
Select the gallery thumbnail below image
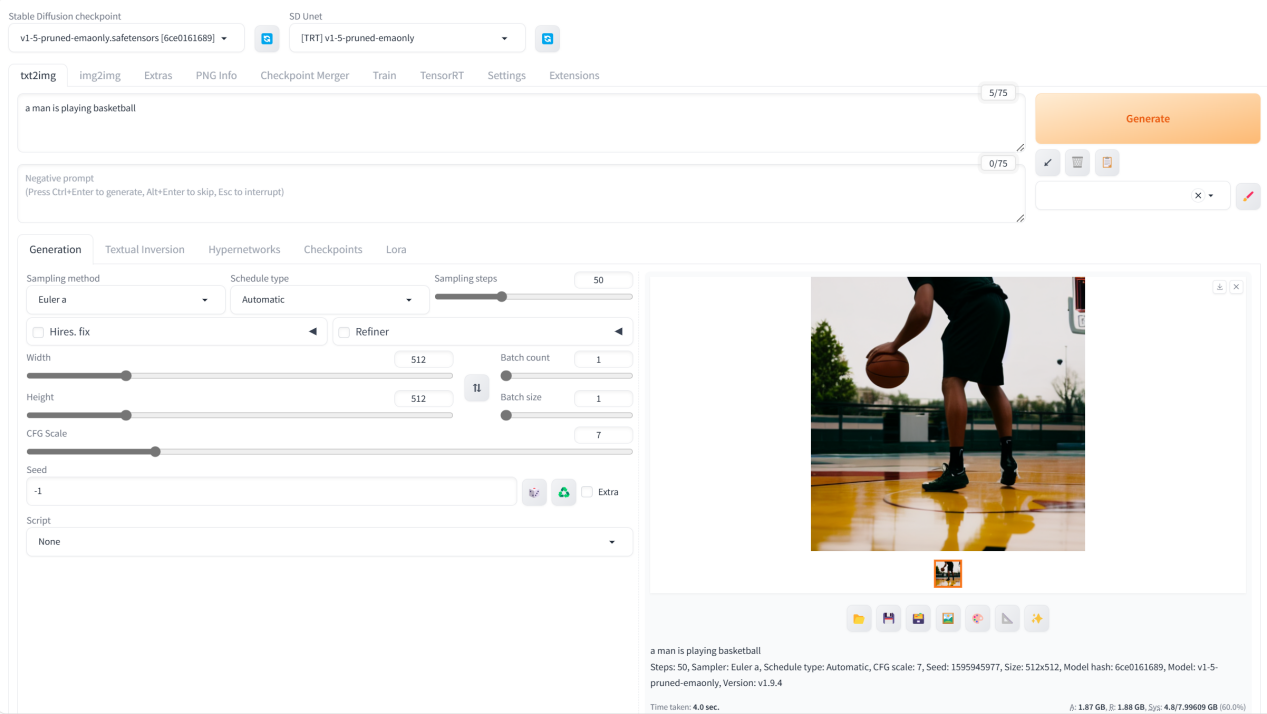[x=948, y=573]
